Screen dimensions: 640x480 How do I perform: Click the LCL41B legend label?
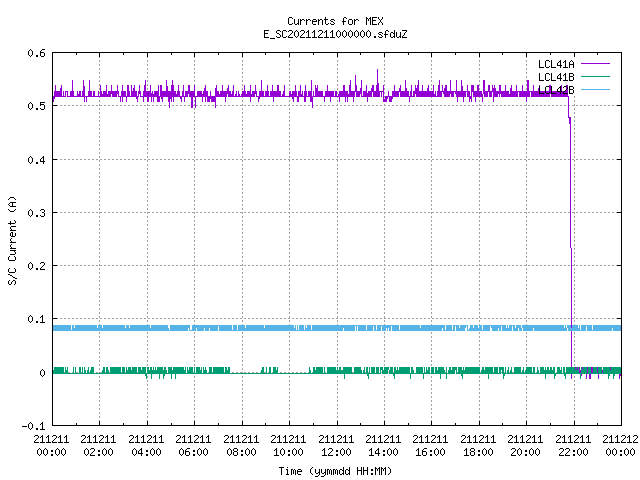pyautogui.click(x=556, y=77)
